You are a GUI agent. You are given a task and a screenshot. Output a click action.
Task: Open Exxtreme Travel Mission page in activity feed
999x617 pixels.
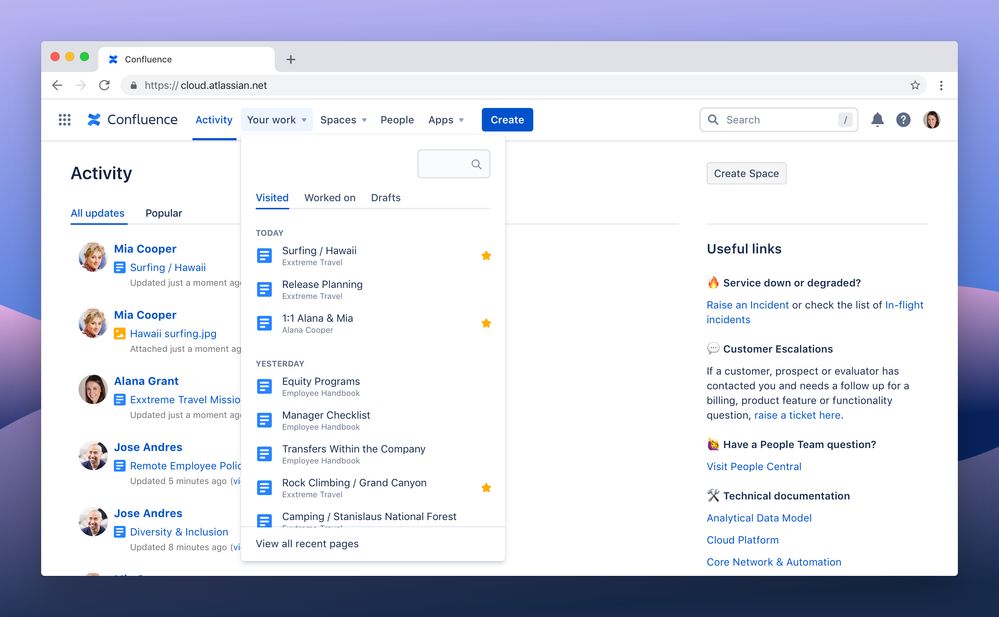(185, 400)
